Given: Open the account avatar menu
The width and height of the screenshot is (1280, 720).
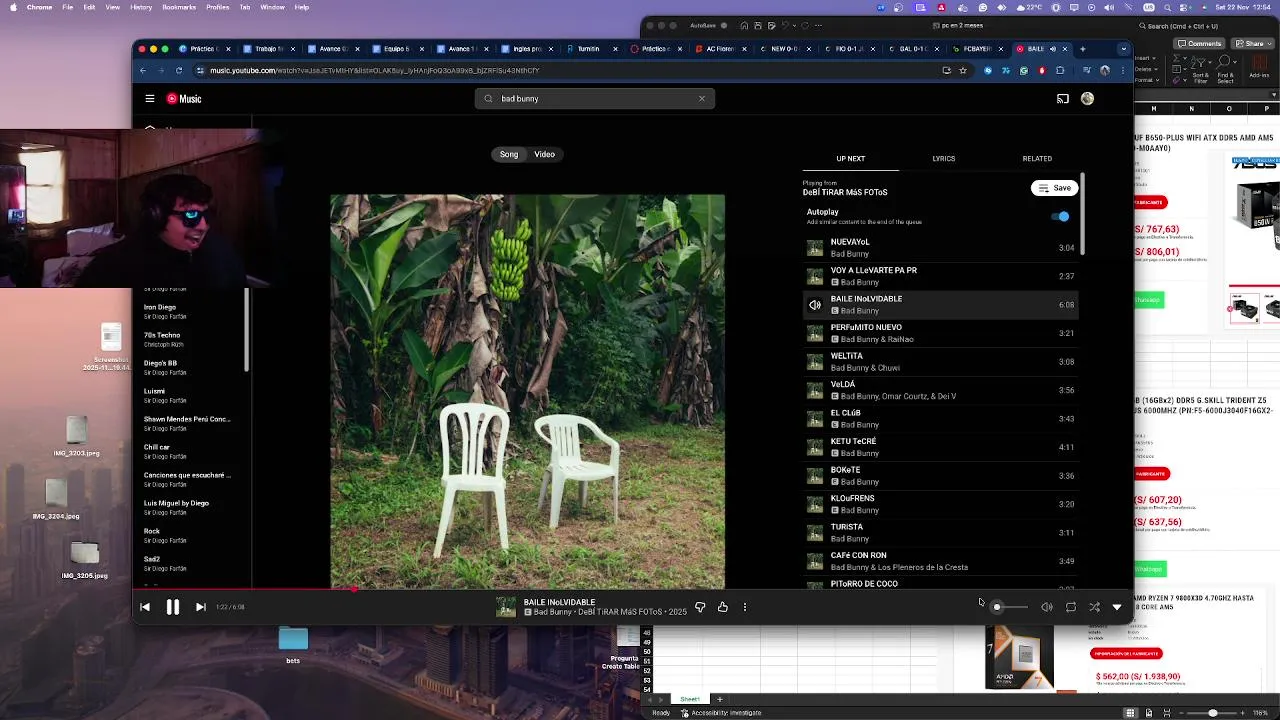Looking at the screenshot, I should click(x=1087, y=98).
